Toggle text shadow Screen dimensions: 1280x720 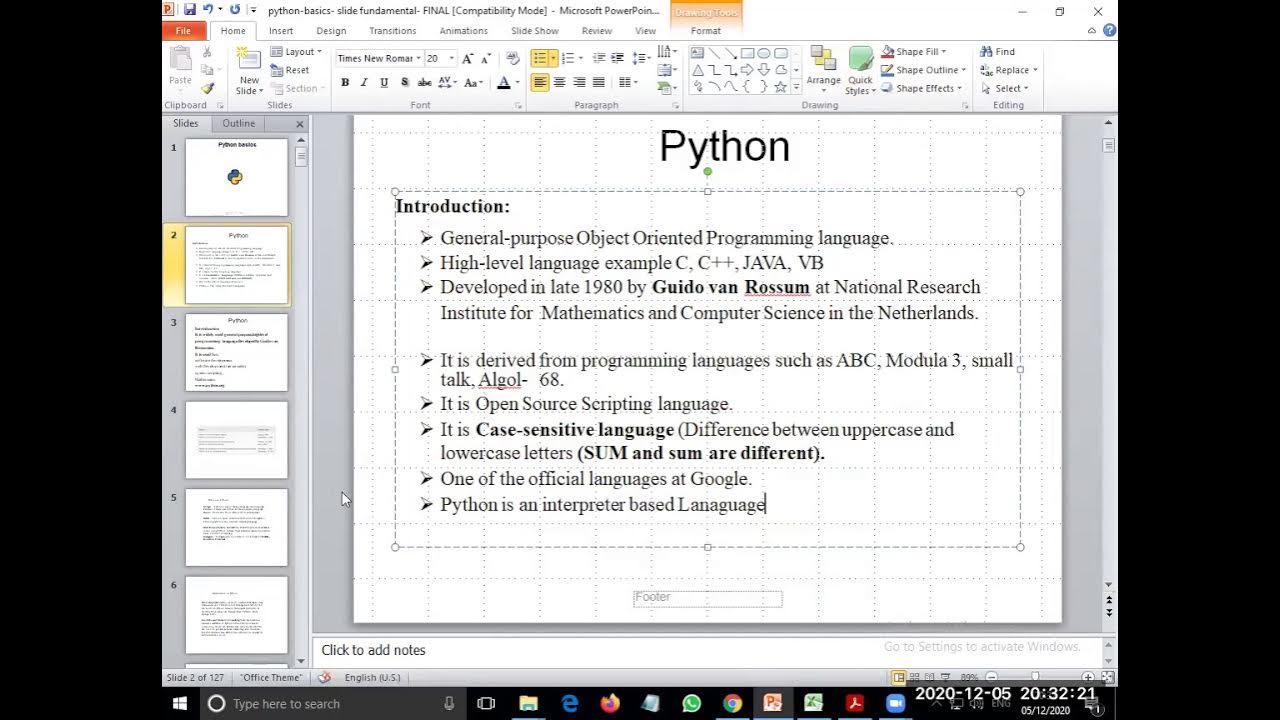[404, 83]
